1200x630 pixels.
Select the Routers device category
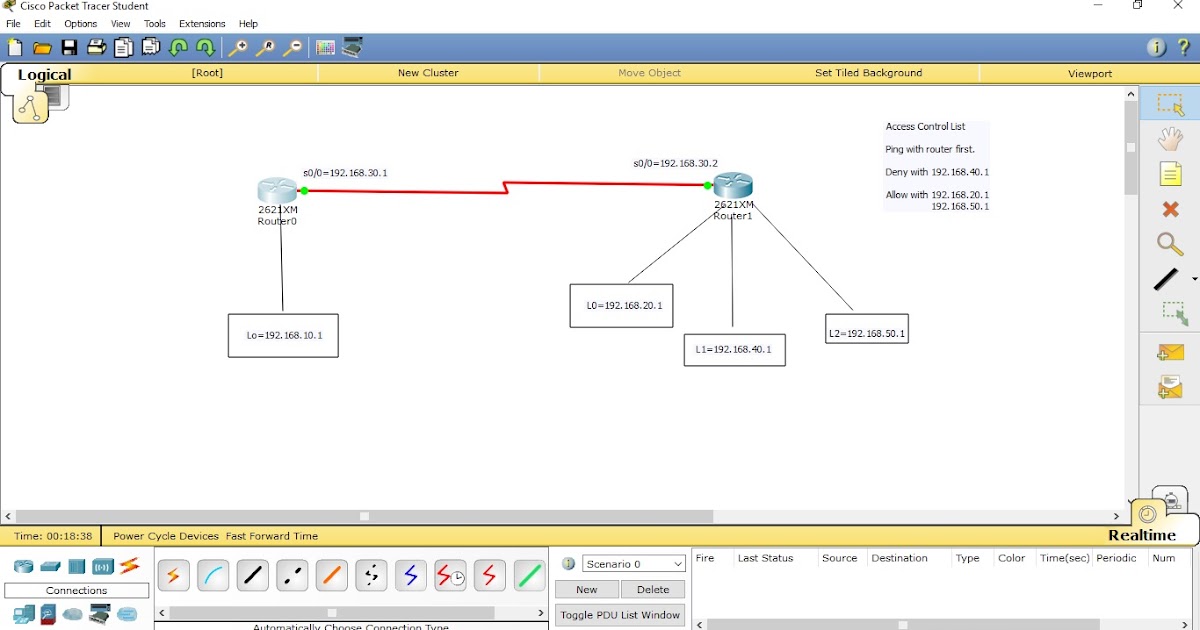coord(22,566)
